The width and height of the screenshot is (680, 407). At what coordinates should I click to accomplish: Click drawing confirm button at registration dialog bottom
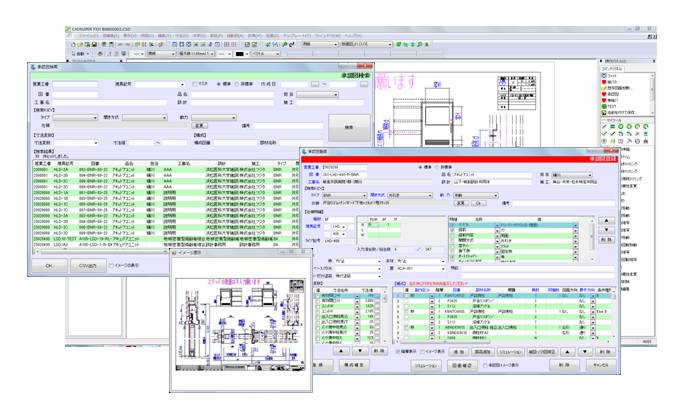462,365
